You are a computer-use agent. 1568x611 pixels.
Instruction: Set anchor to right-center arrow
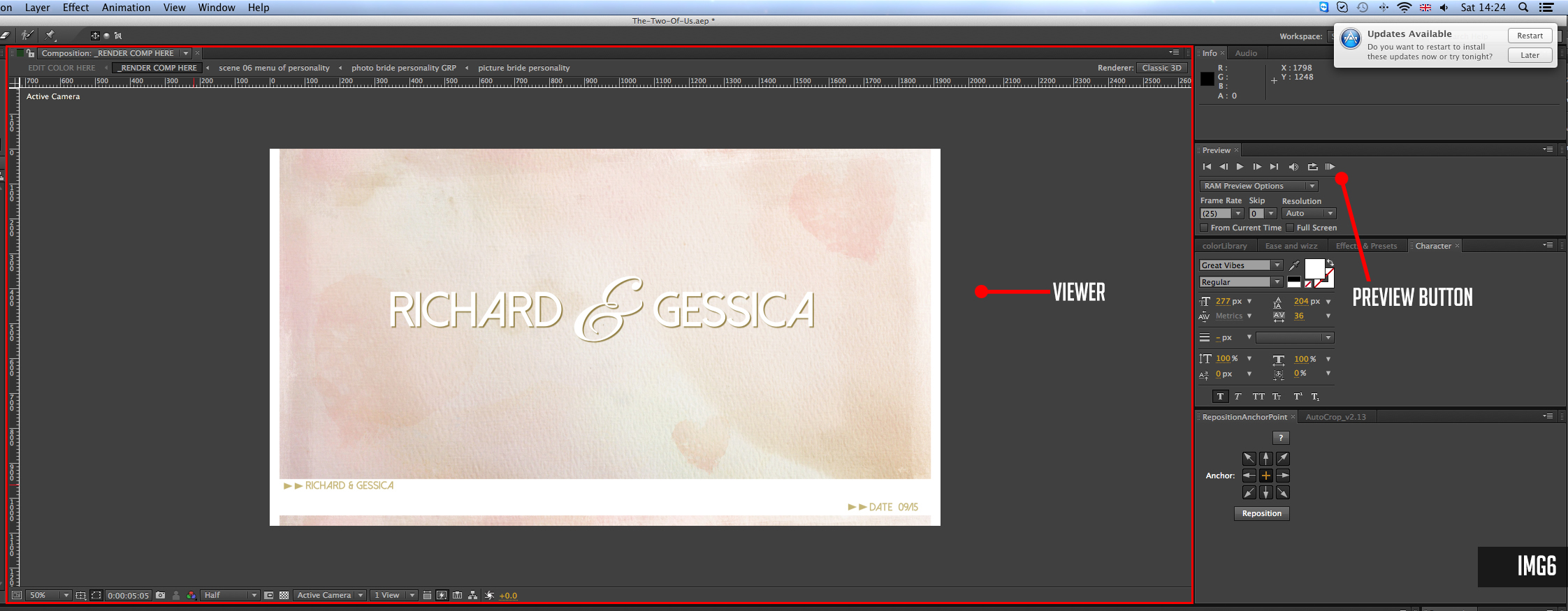click(1283, 476)
